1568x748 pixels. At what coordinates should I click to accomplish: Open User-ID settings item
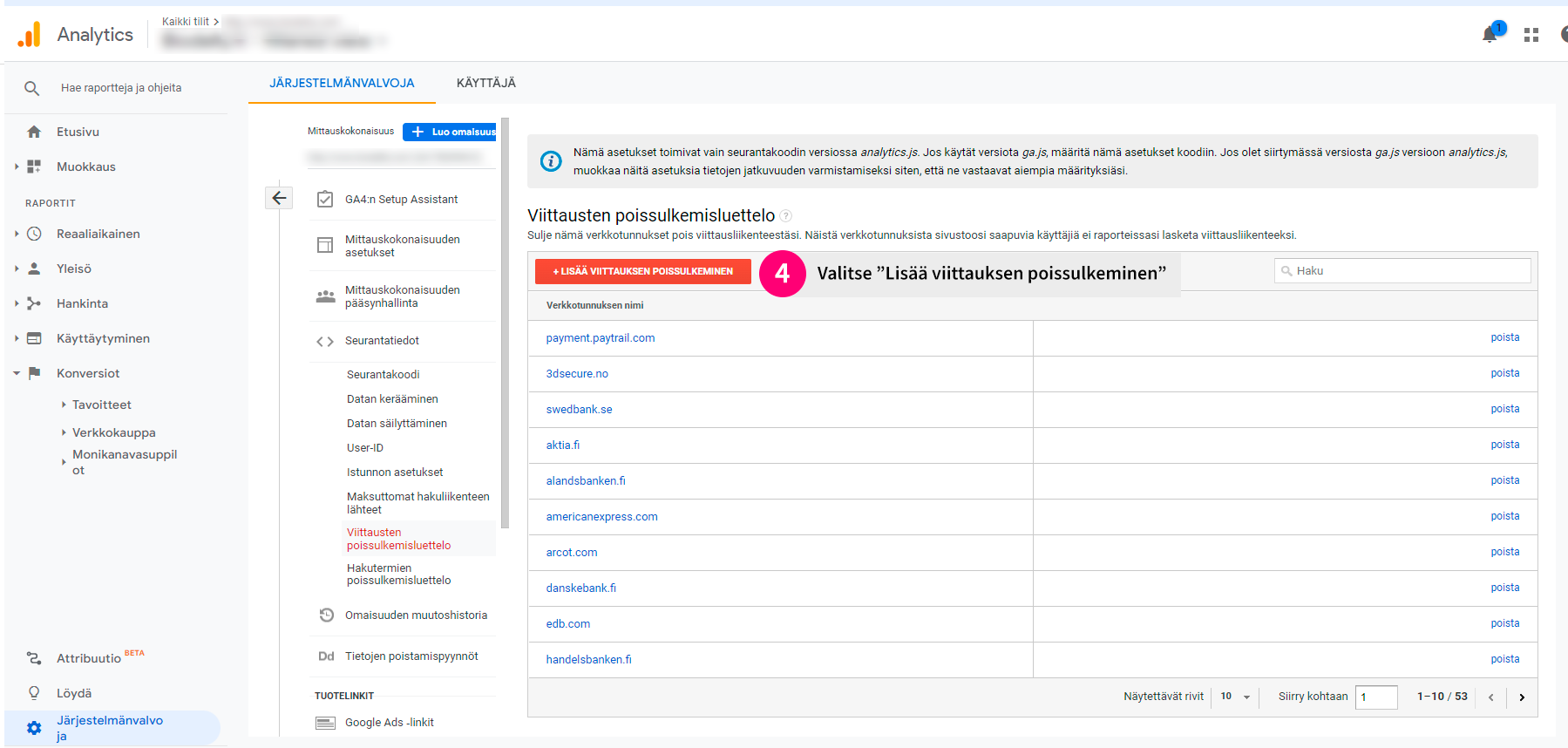(365, 448)
